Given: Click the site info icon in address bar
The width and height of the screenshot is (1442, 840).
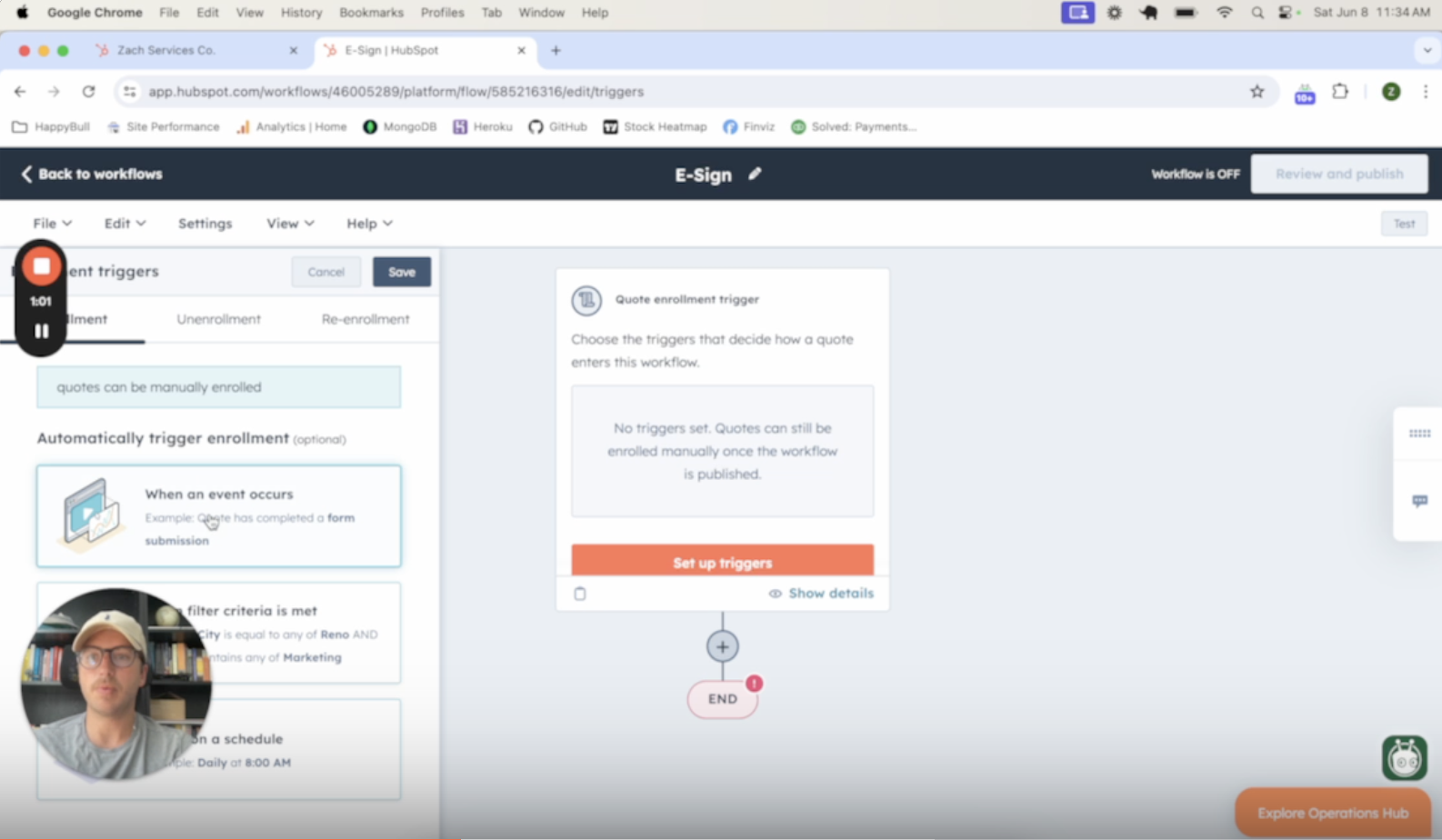Looking at the screenshot, I should click(130, 92).
